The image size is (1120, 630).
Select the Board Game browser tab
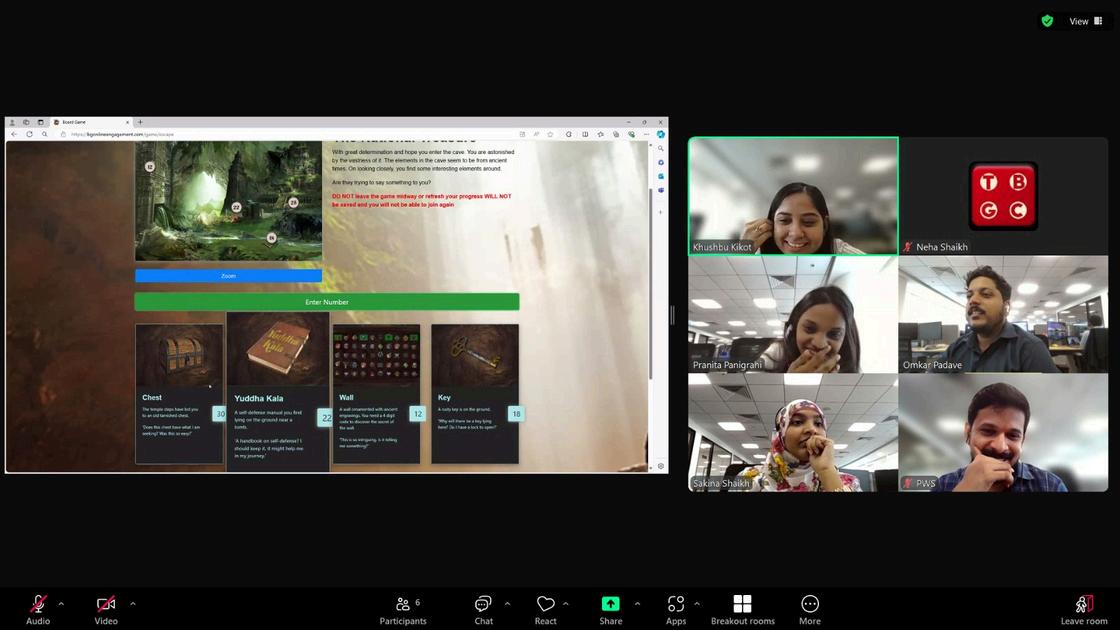91,122
